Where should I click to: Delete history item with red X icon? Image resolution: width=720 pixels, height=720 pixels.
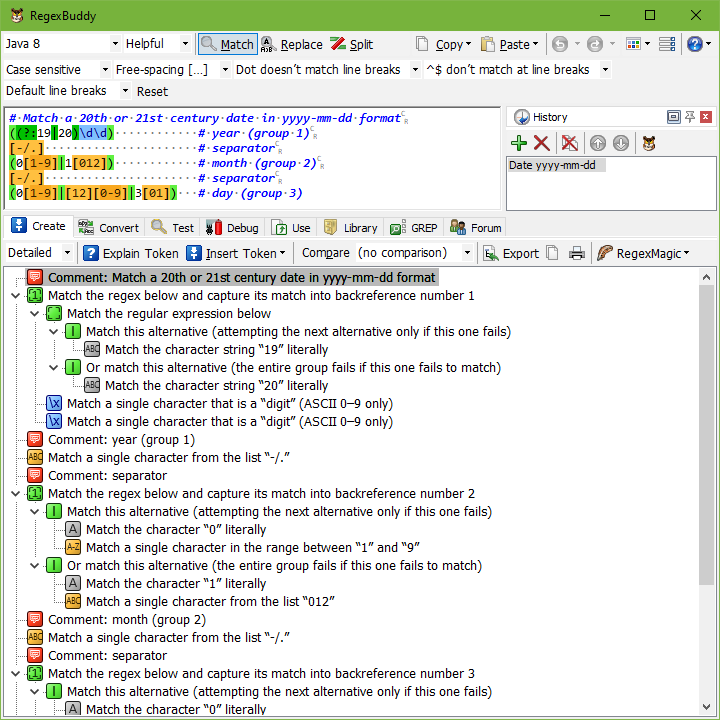tap(542, 143)
